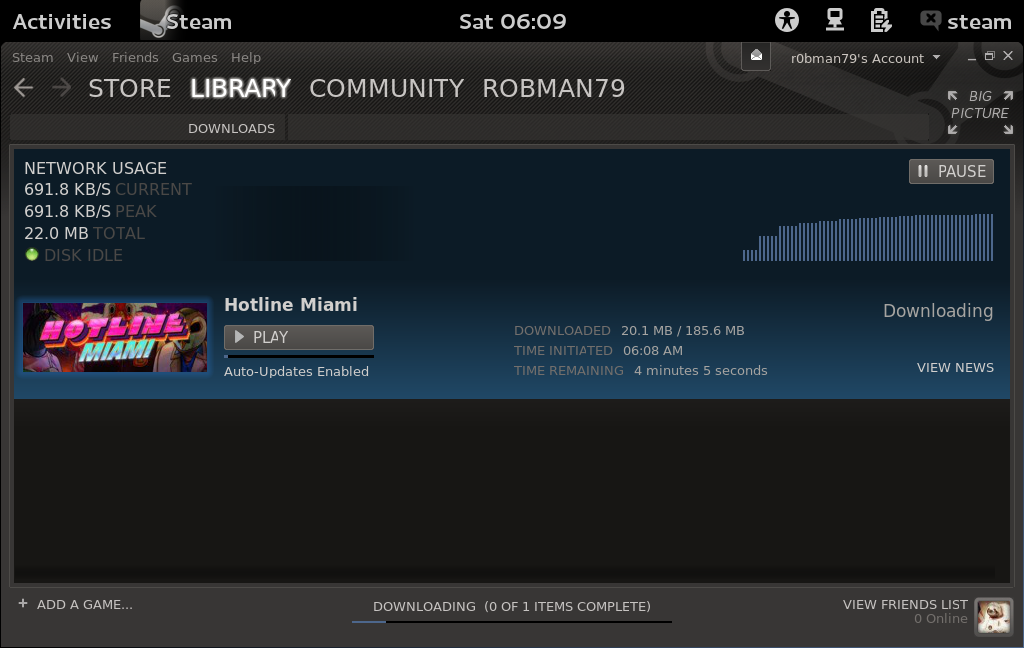Click the network usage bar graph
The width and height of the screenshot is (1024, 648).
[x=867, y=237]
